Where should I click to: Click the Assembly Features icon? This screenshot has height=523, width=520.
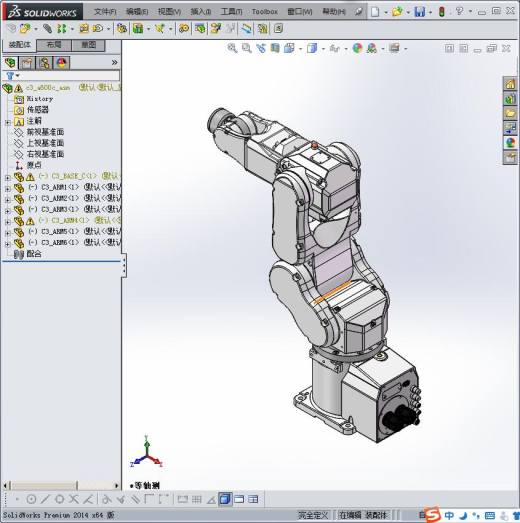click(138, 29)
